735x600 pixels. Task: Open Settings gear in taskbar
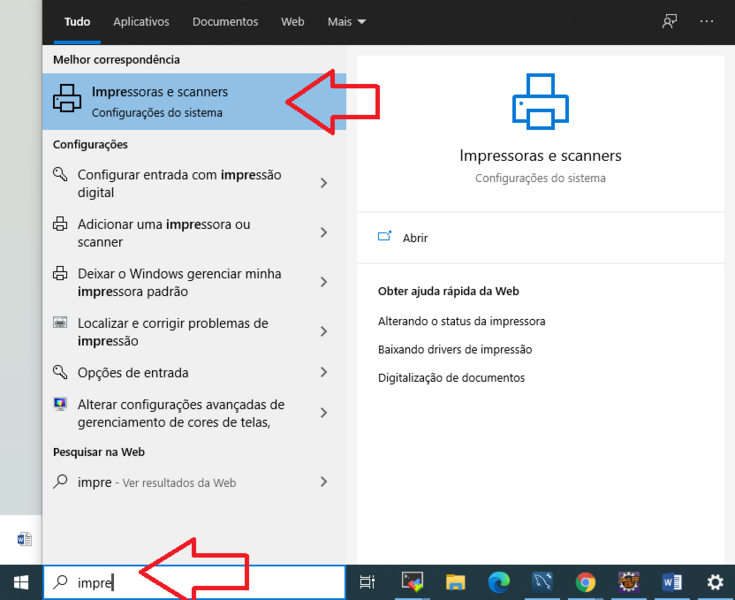click(x=715, y=583)
